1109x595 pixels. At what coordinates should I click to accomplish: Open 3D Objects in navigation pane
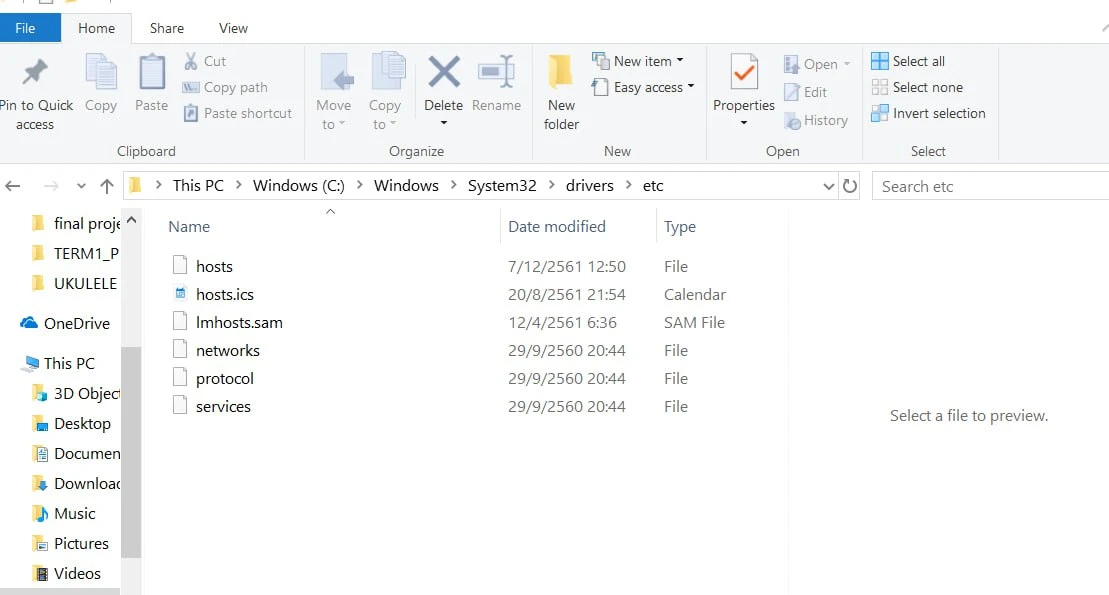coord(87,393)
